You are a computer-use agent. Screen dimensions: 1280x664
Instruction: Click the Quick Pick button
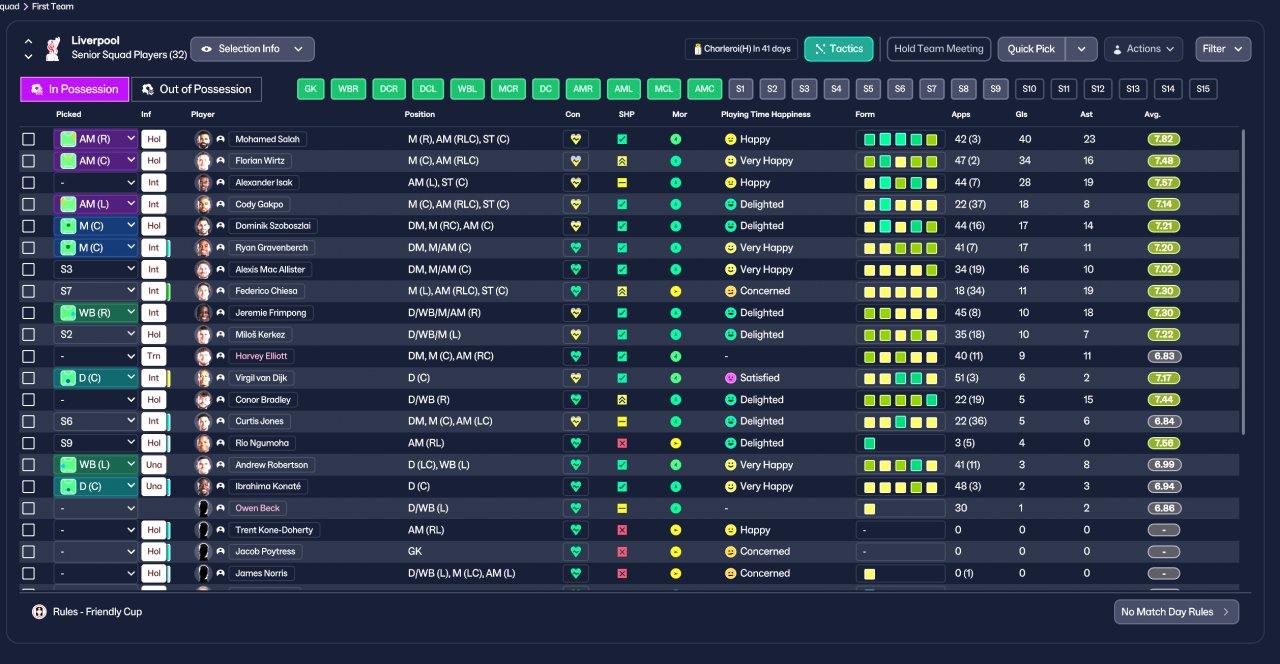[x=1031, y=49]
